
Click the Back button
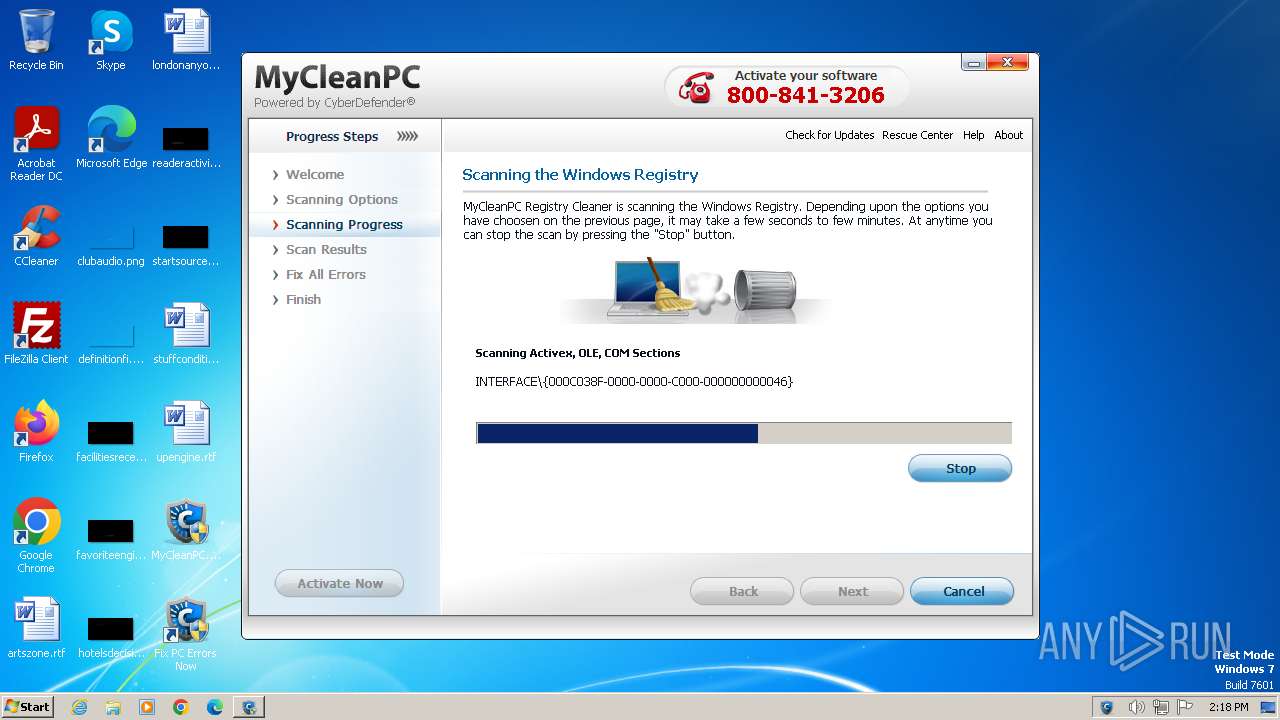point(742,591)
